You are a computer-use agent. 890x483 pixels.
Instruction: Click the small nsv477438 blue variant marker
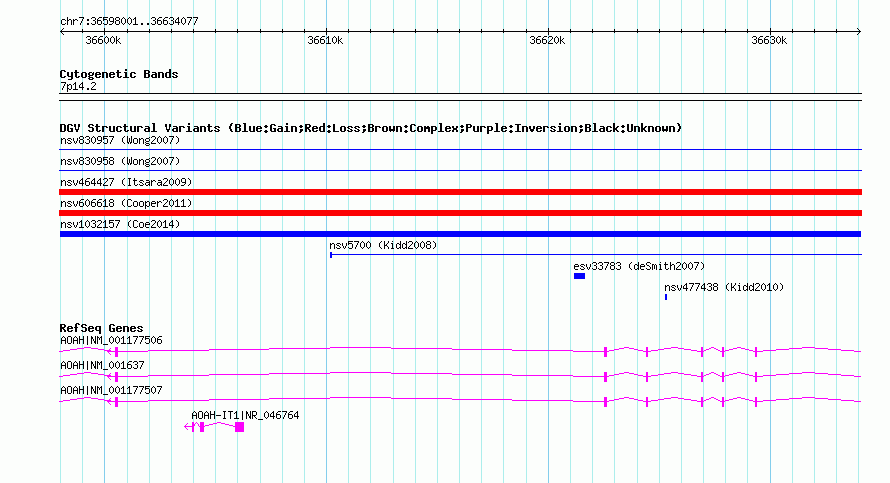point(666,297)
